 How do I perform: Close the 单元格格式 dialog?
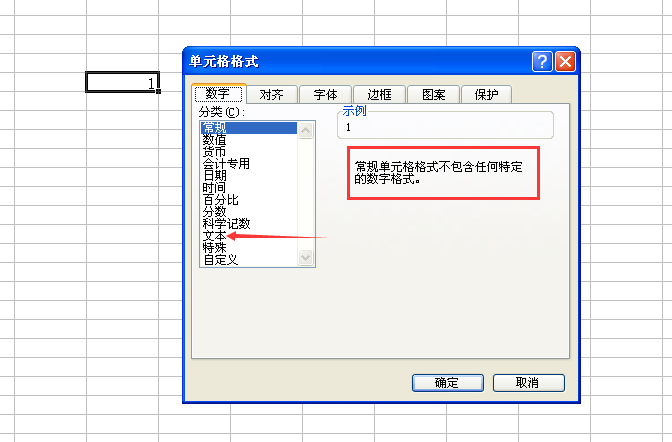point(565,62)
